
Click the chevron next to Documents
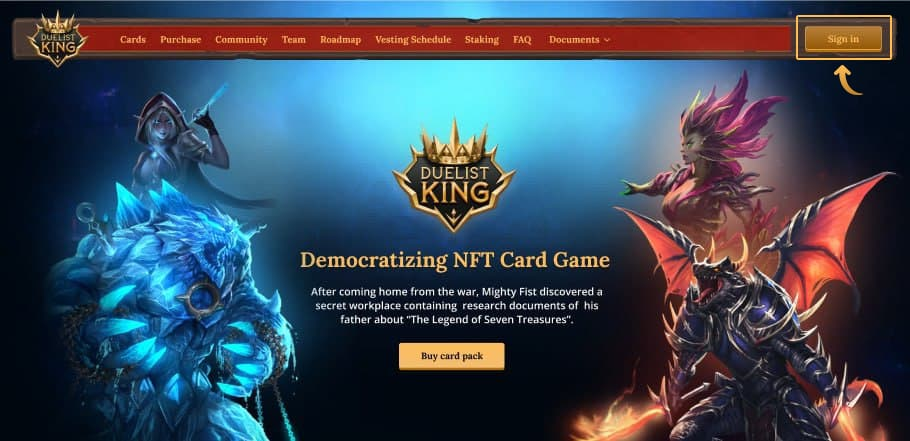(x=607, y=40)
